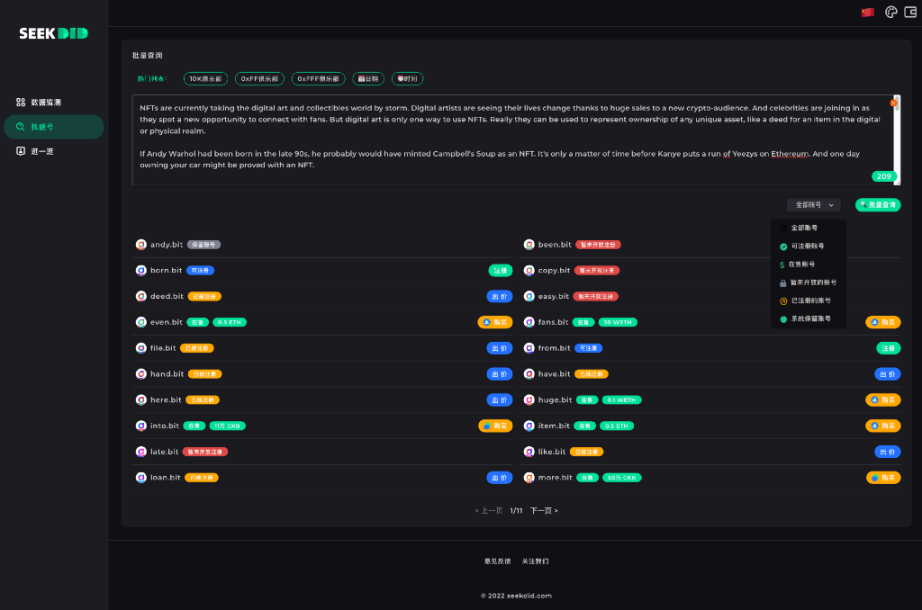Select the 10K俱乐部 hot list tag
Screen dimensions: 922x610
coord(206,78)
